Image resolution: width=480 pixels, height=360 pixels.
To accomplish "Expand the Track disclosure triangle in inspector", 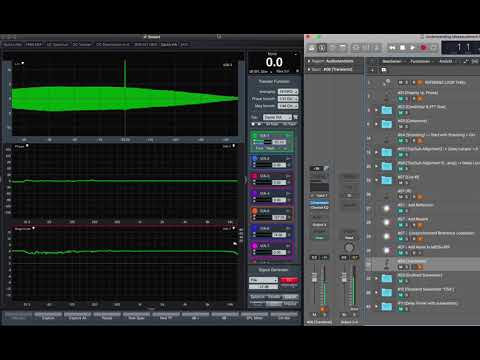I will tap(309, 69).
